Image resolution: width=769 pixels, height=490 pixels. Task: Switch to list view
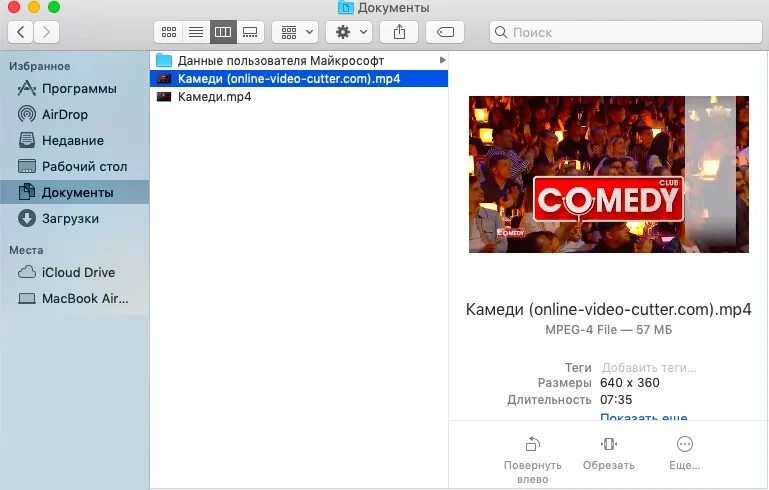[x=196, y=32]
